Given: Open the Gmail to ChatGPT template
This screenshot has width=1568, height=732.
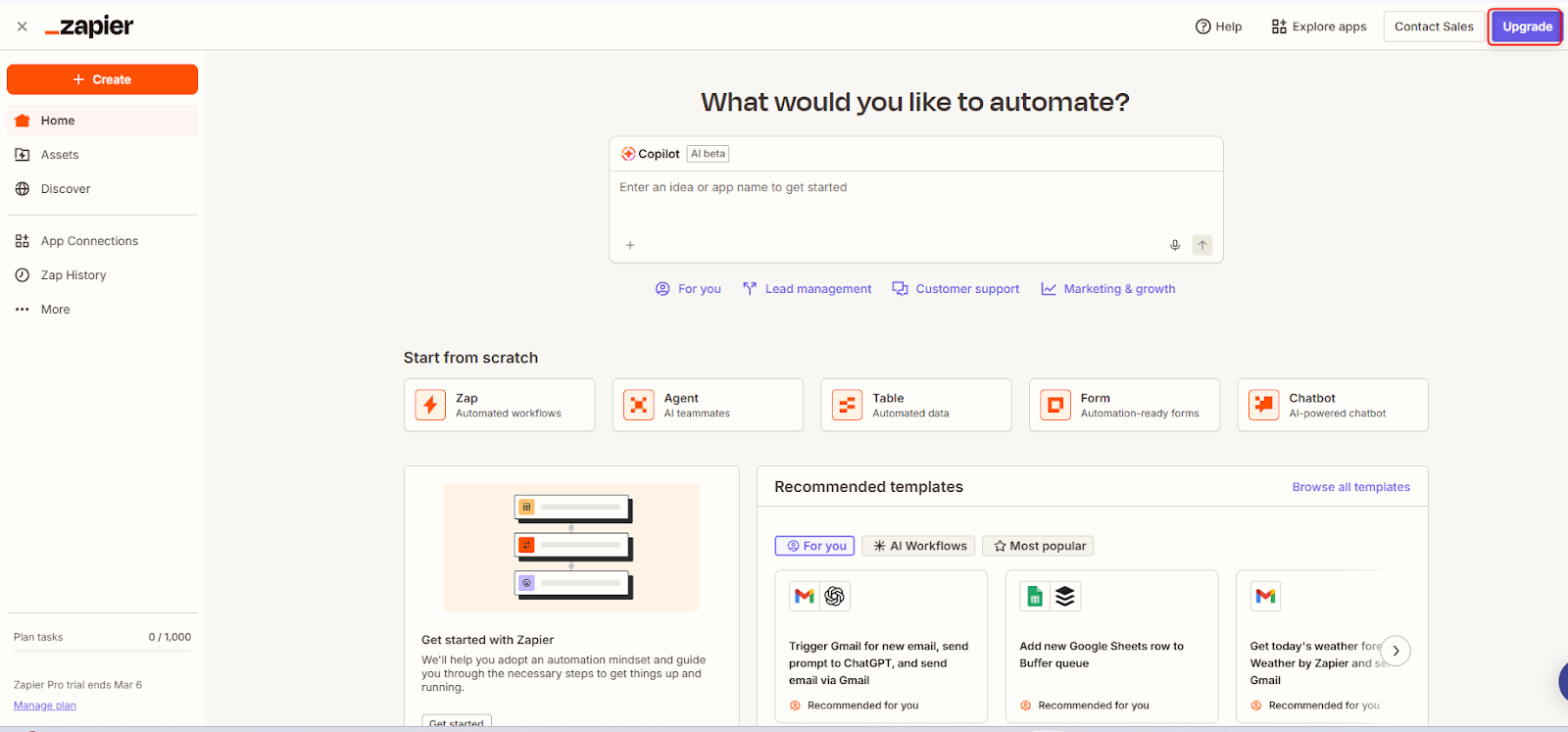Looking at the screenshot, I should [x=881, y=647].
